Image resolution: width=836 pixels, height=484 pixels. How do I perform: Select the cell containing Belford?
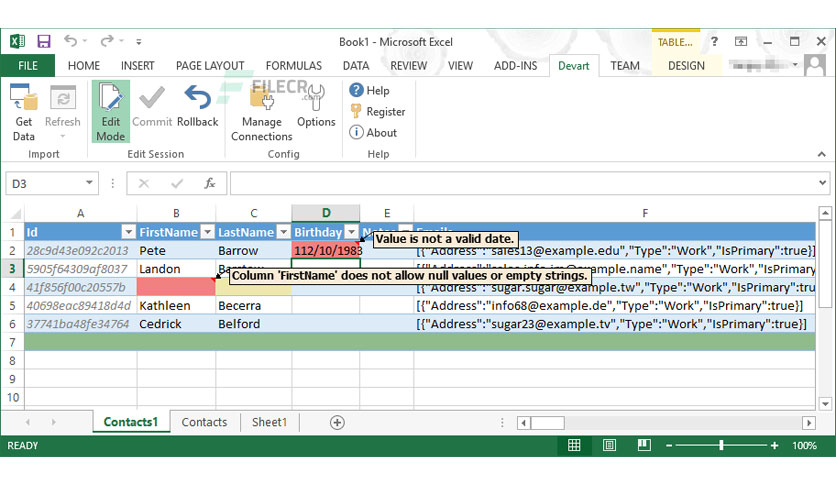[x=253, y=324]
